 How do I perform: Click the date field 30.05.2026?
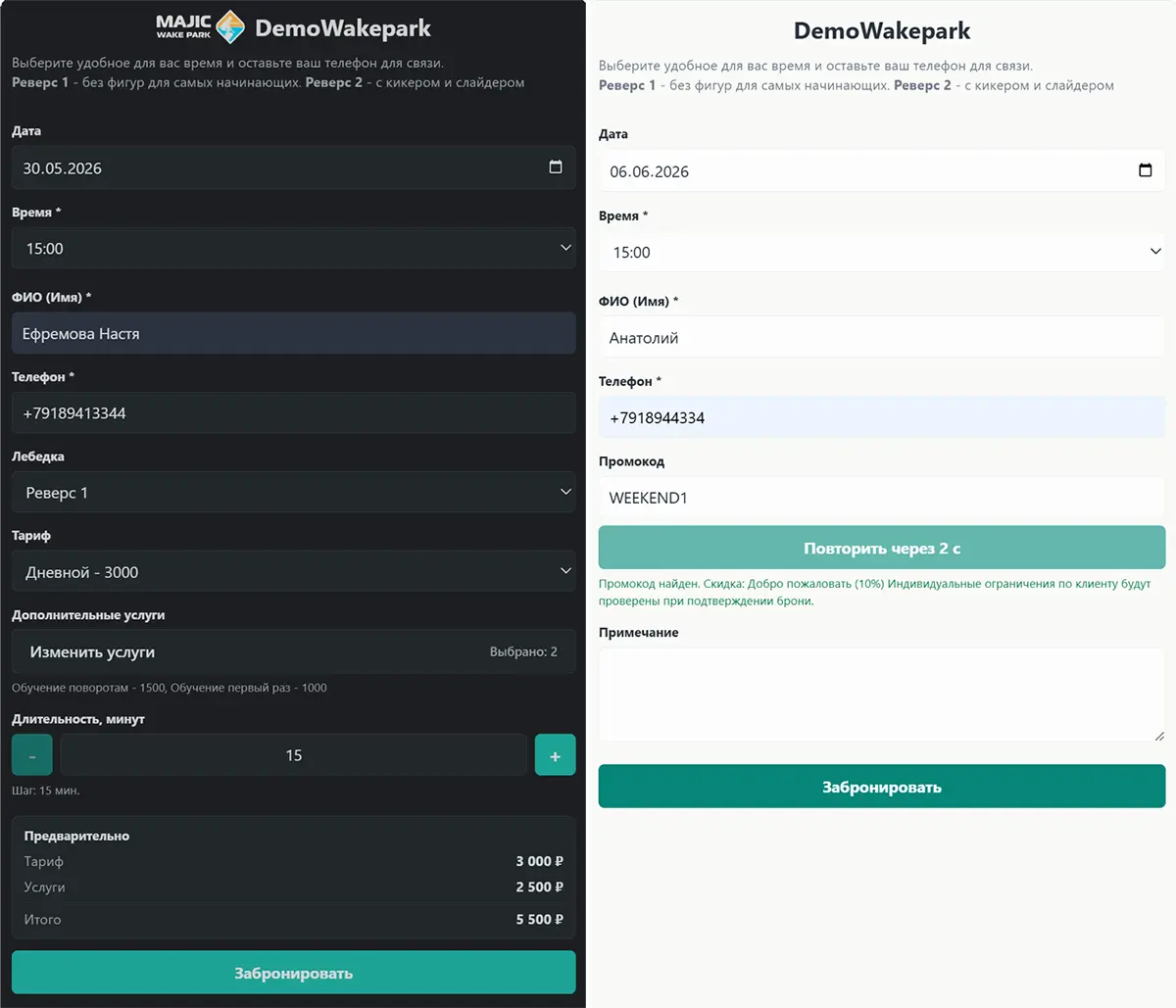294,168
